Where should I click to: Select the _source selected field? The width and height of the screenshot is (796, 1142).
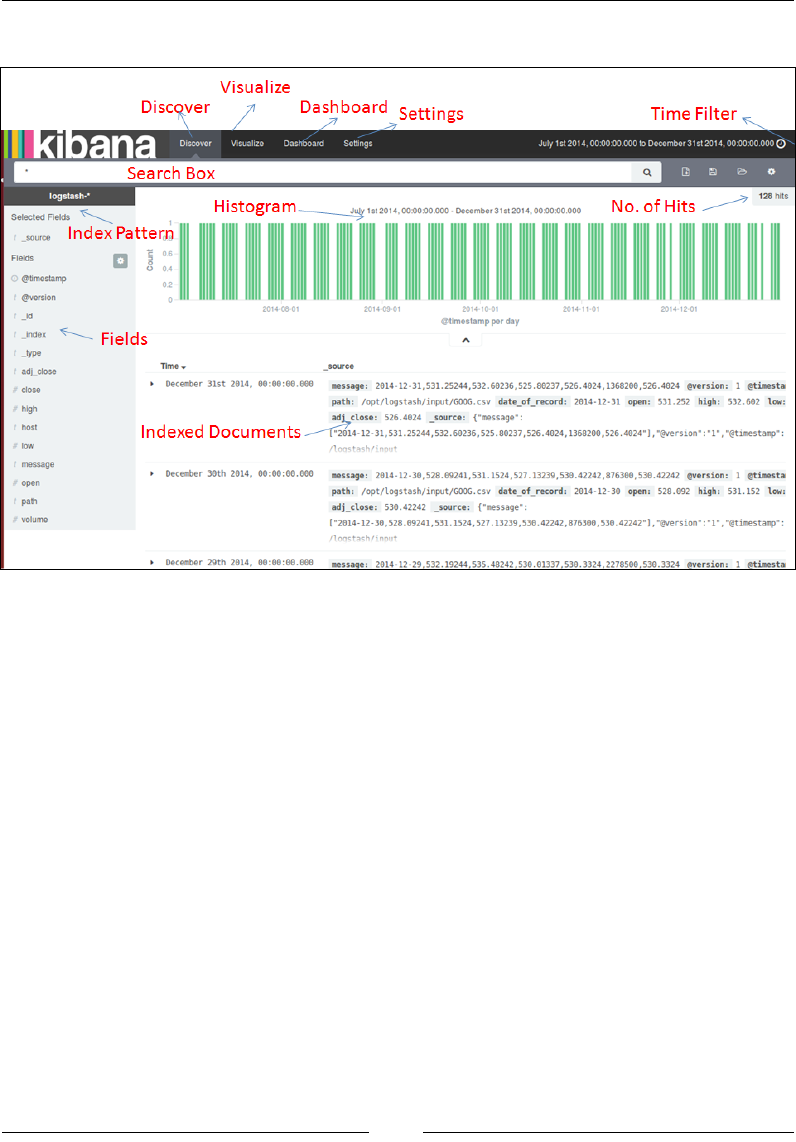(x=36, y=237)
